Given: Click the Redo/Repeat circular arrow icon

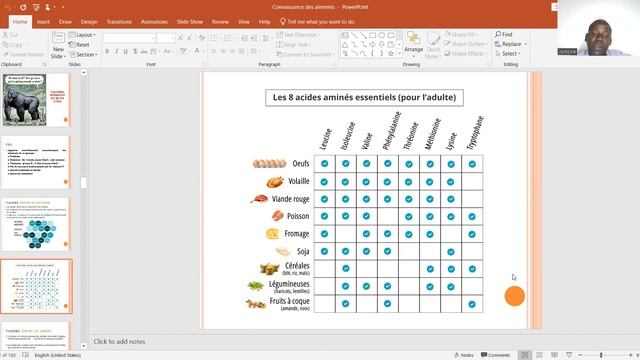Looking at the screenshot, I should 23,7.
